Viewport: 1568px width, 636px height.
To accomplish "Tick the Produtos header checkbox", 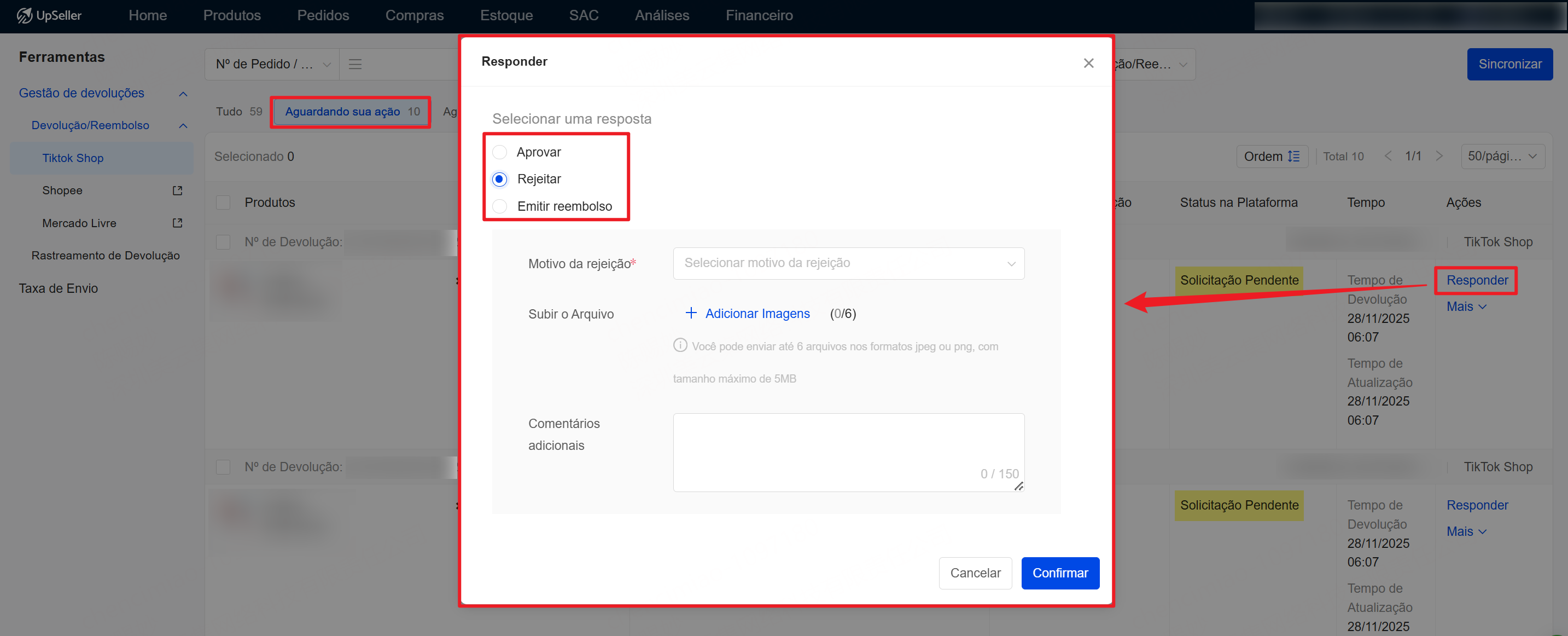I will click(223, 203).
